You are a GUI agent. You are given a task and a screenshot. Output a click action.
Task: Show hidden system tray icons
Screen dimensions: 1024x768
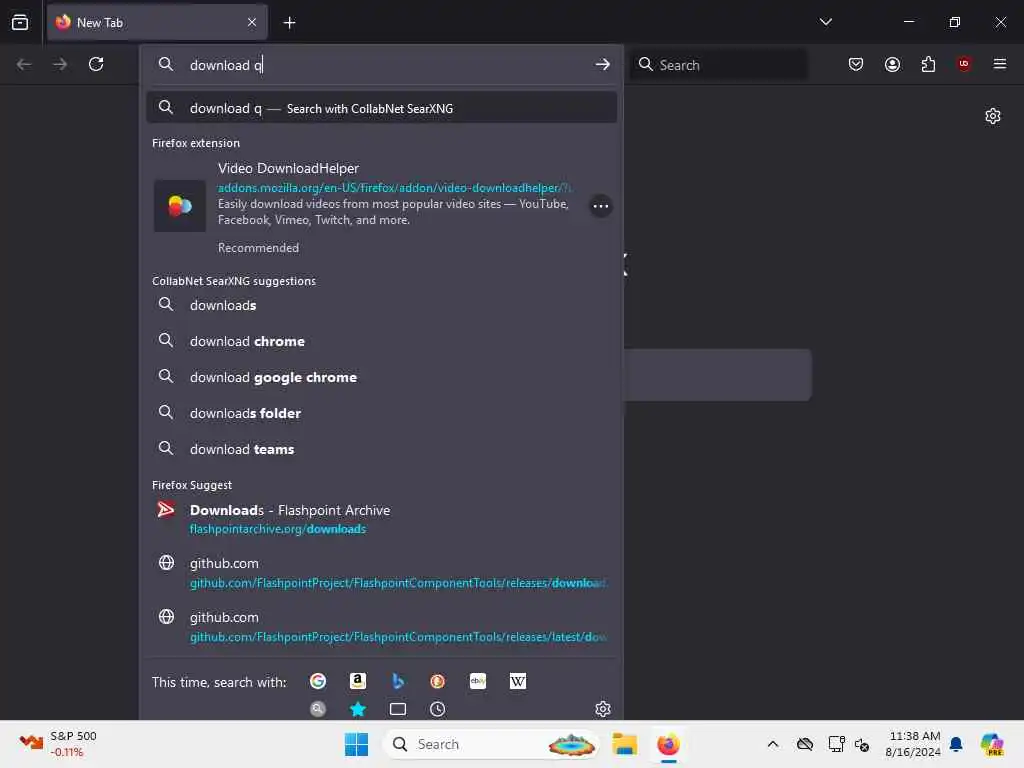click(773, 744)
